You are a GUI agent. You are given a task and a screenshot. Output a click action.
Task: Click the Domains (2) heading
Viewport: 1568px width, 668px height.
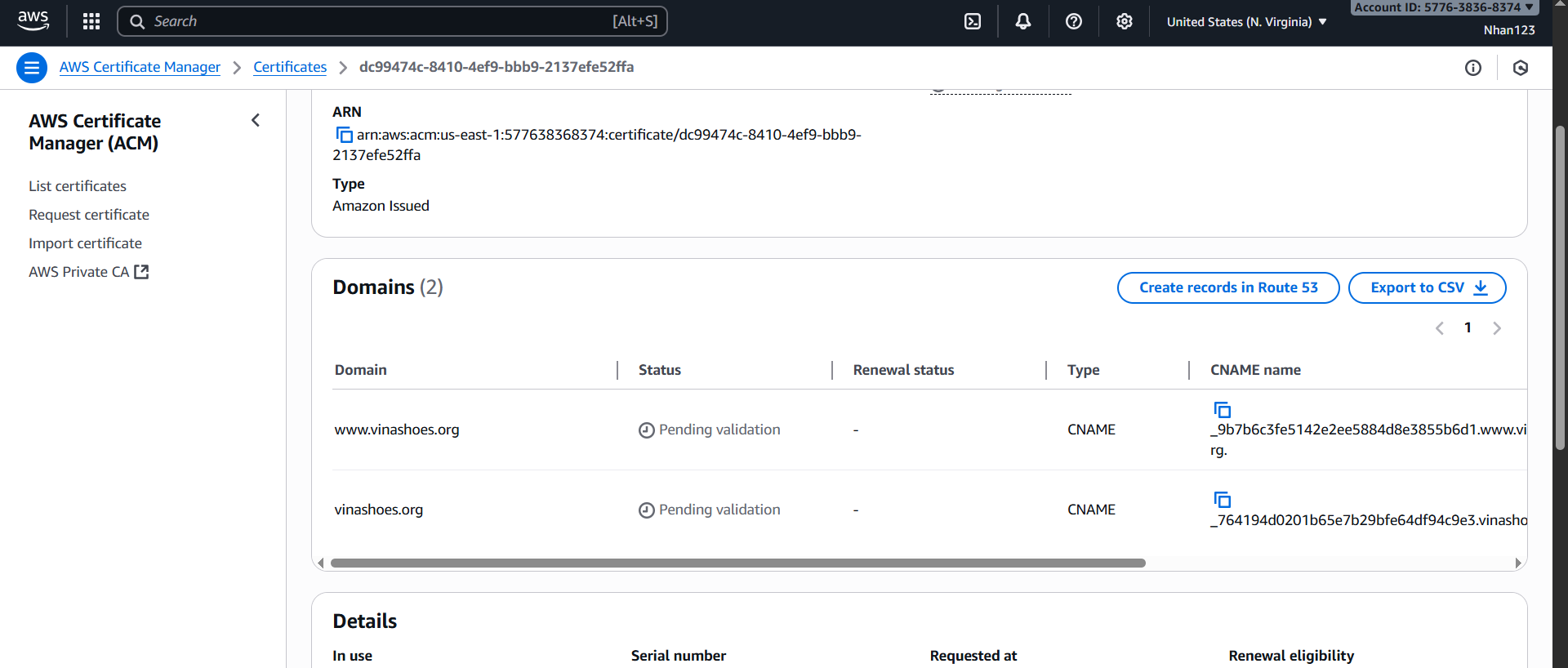point(388,287)
